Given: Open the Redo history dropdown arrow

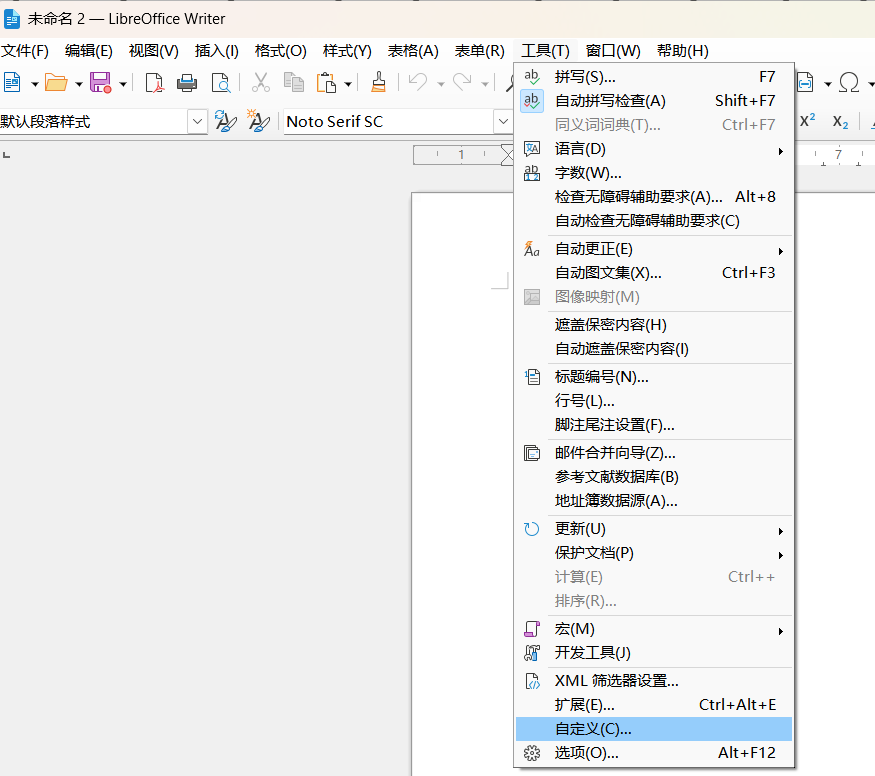Looking at the screenshot, I should [484, 84].
